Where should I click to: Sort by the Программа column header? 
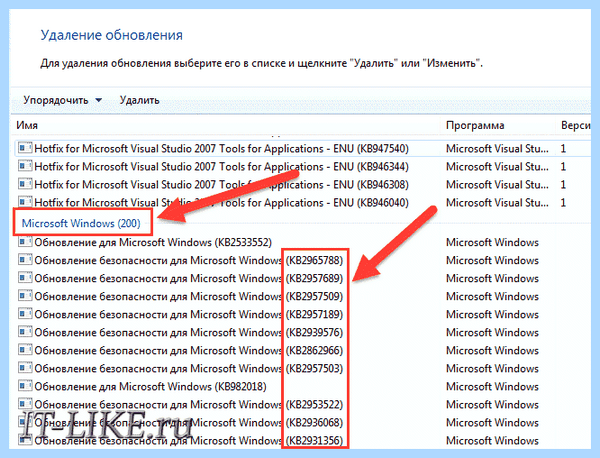475,126
